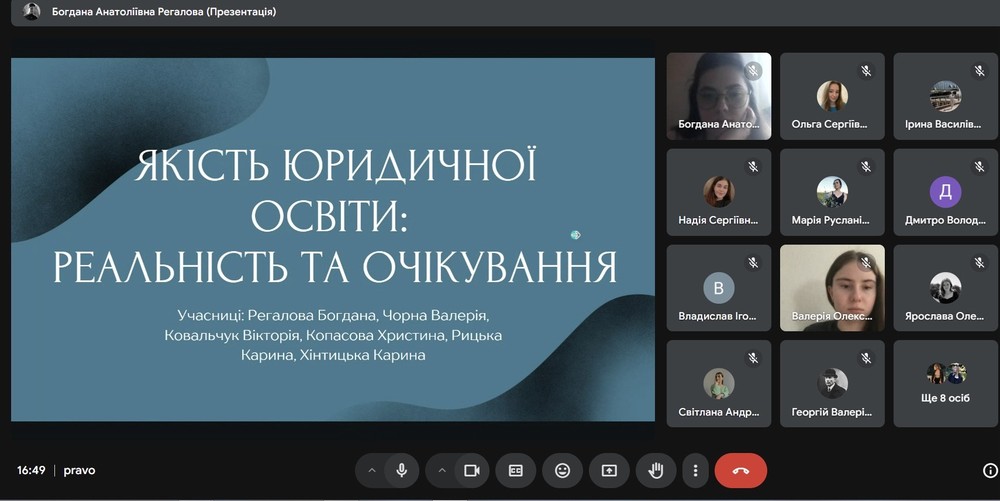The image size is (1000, 501).
Task: Select the Ірина Василів... participant tile
Action: click(945, 96)
